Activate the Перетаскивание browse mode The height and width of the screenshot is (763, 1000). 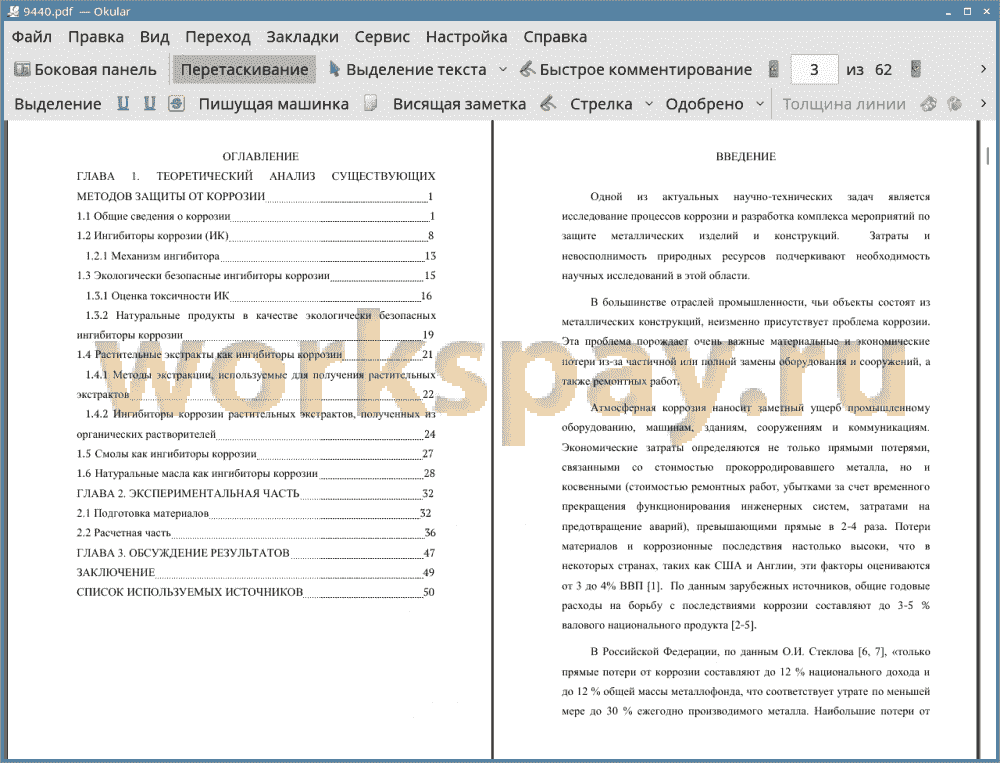click(244, 70)
